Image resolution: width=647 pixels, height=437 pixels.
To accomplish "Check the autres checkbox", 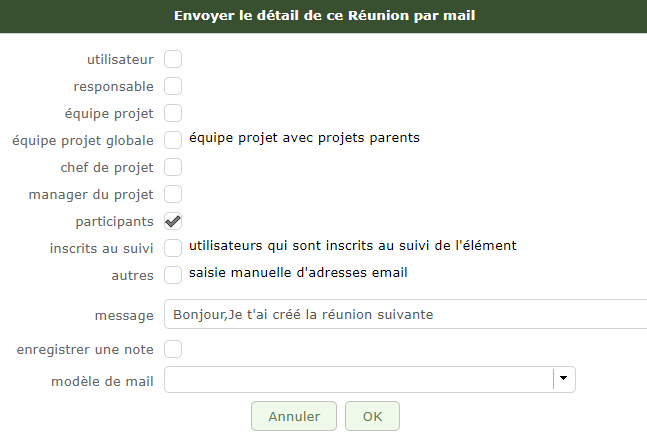I will coord(173,274).
